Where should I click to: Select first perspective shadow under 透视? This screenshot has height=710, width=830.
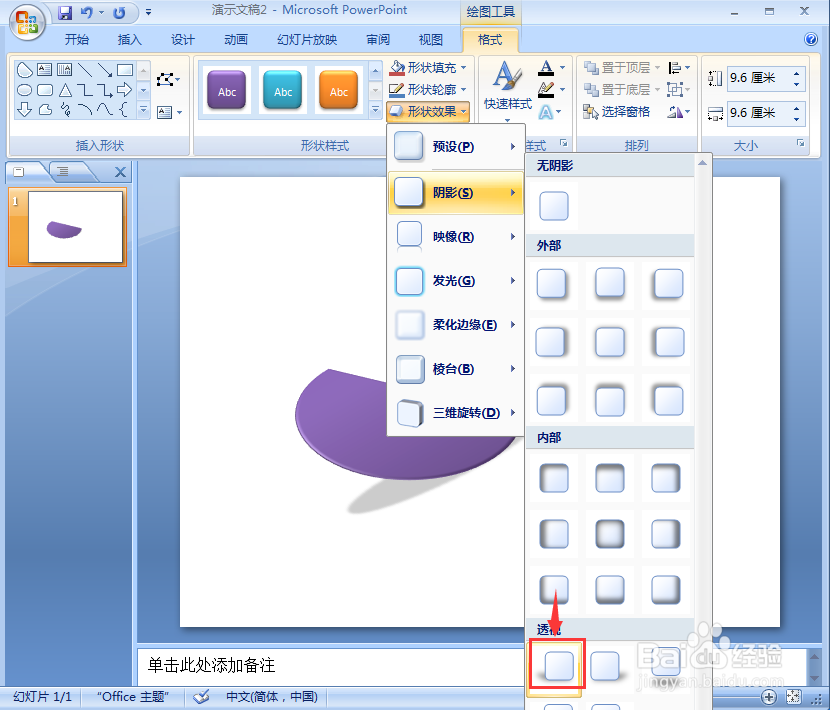coord(557,666)
